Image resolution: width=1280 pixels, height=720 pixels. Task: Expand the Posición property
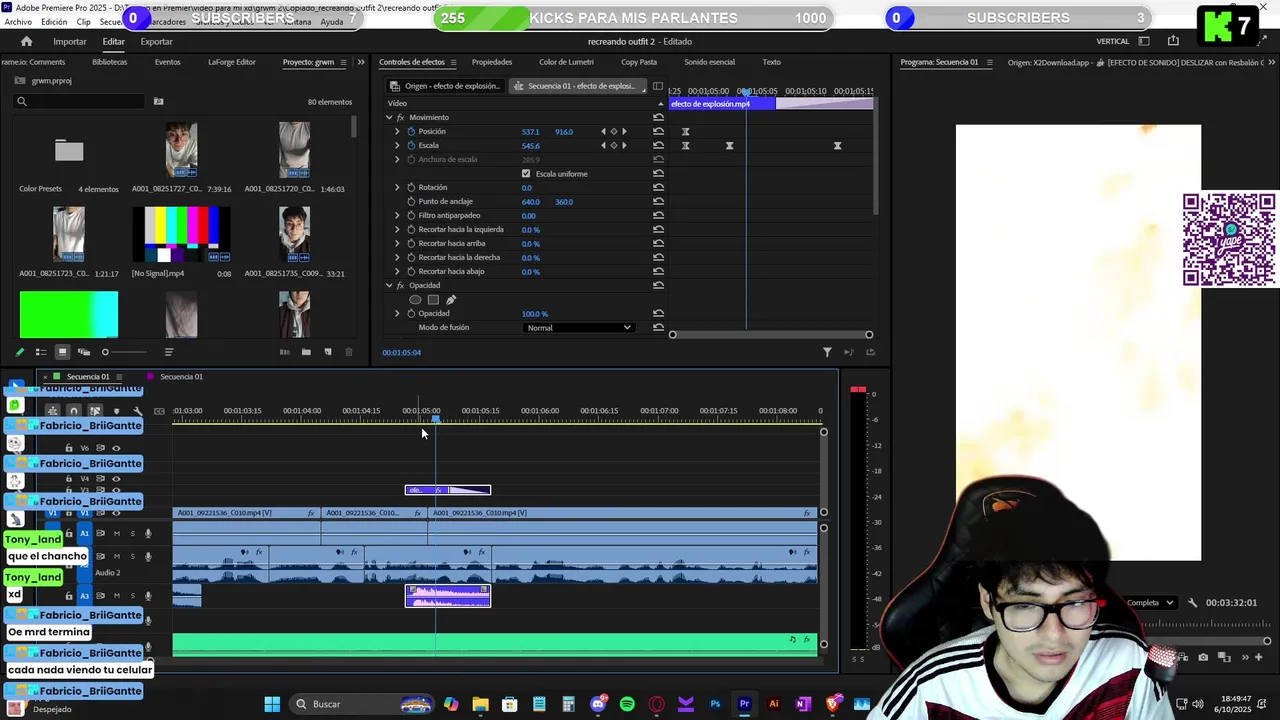click(x=397, y=131)
